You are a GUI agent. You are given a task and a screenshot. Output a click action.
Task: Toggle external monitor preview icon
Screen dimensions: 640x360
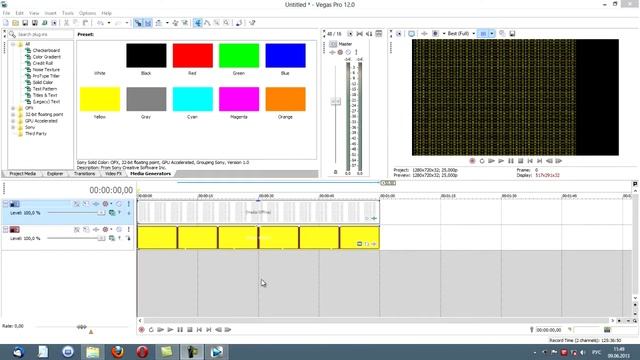[x=411, y=33]
